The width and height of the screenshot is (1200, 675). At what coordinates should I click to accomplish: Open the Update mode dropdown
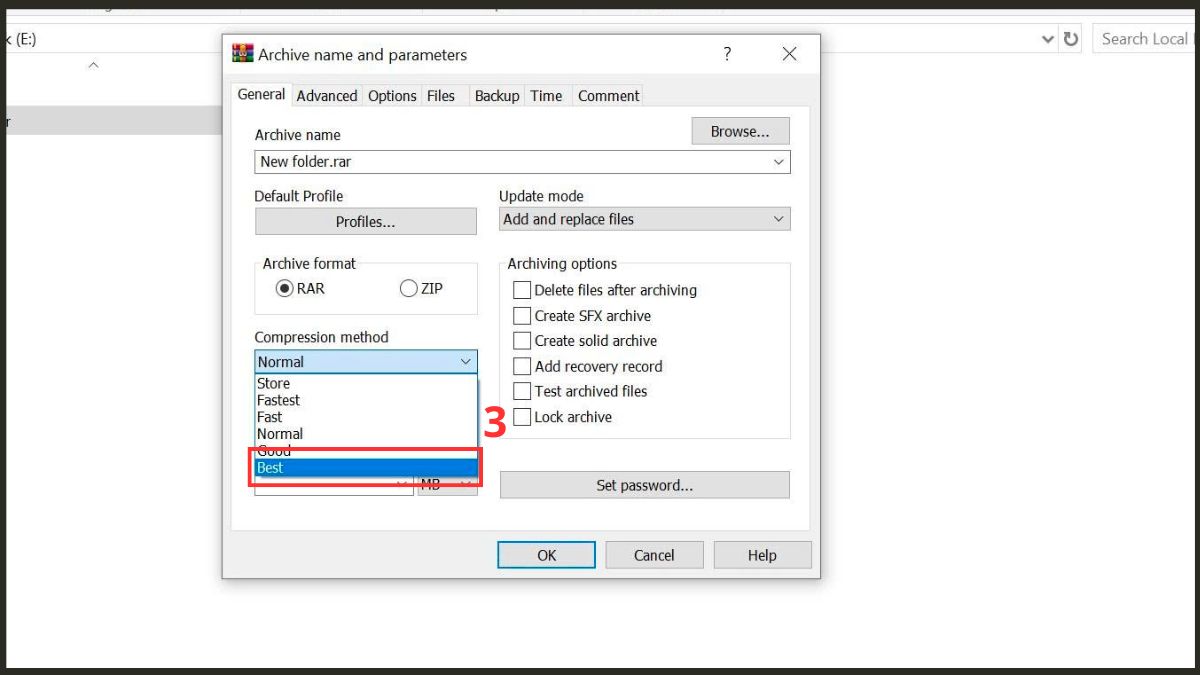click(645, 219)
